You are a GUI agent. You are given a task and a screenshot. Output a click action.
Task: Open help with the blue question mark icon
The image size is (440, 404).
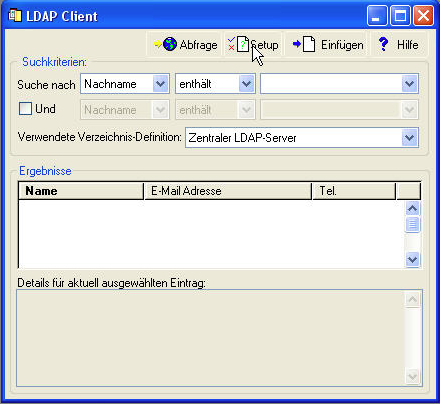coord(383,44)
